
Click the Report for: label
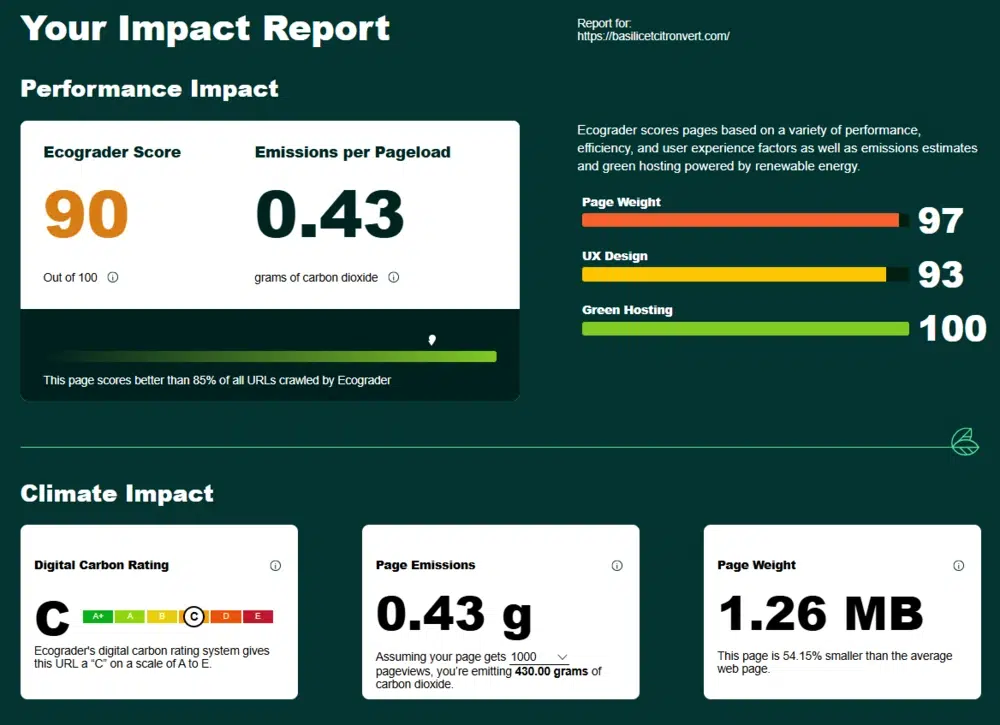[604, 24]
